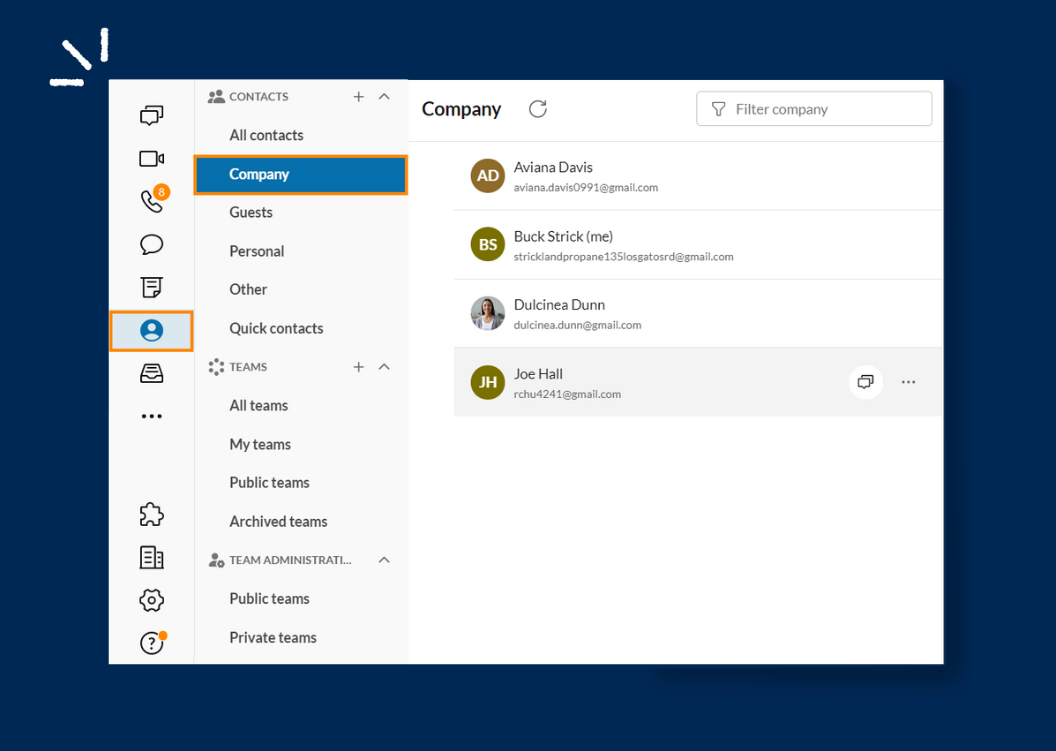Image resolution: width=1056 pixels, height=751 pixels.
Task: Open the phone calls icon with badge
Action: coord(151,201)
